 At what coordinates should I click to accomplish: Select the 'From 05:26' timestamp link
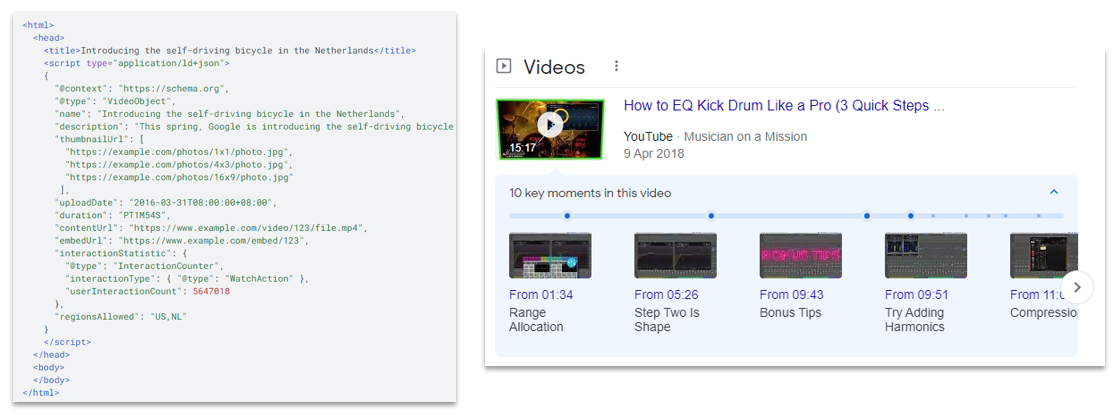coord(666,295)
